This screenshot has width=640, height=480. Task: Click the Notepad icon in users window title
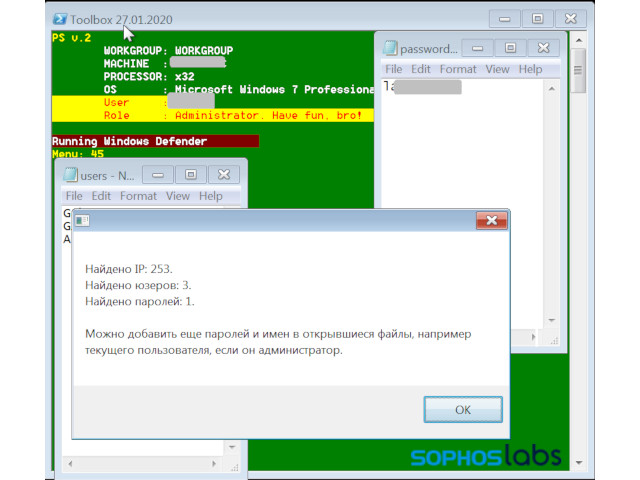pos(68,175)
